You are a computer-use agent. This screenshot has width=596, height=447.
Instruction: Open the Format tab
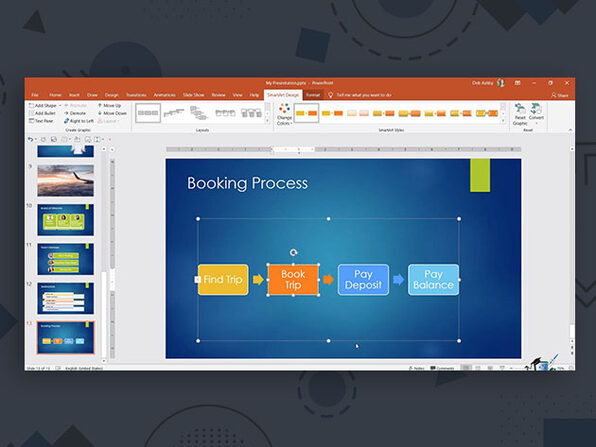pyautogui.click(x=313, y=95)
